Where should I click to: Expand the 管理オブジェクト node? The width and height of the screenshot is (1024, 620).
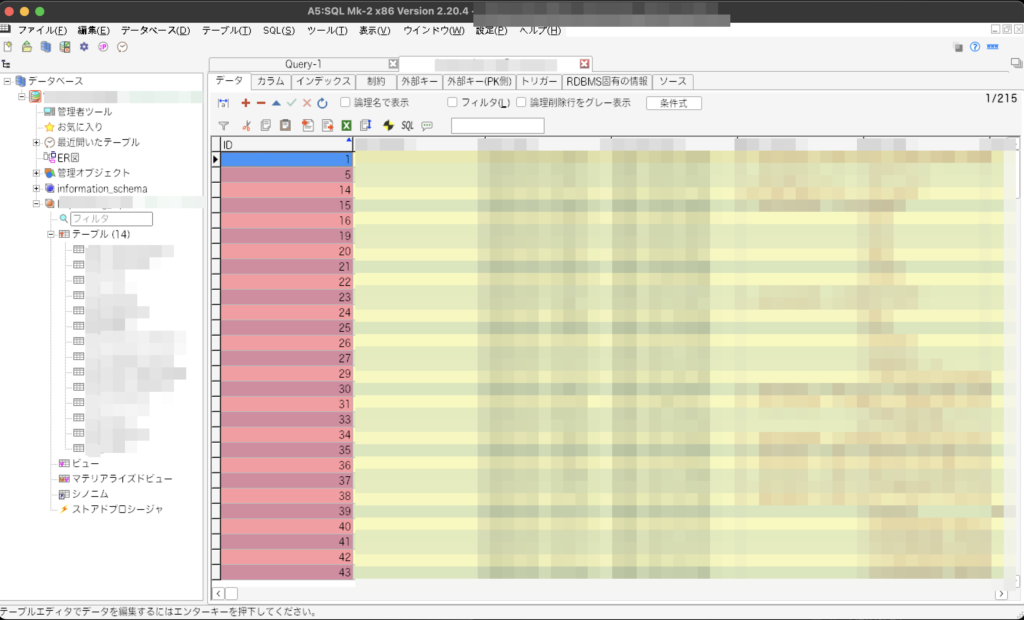click(x=36, y=173)
